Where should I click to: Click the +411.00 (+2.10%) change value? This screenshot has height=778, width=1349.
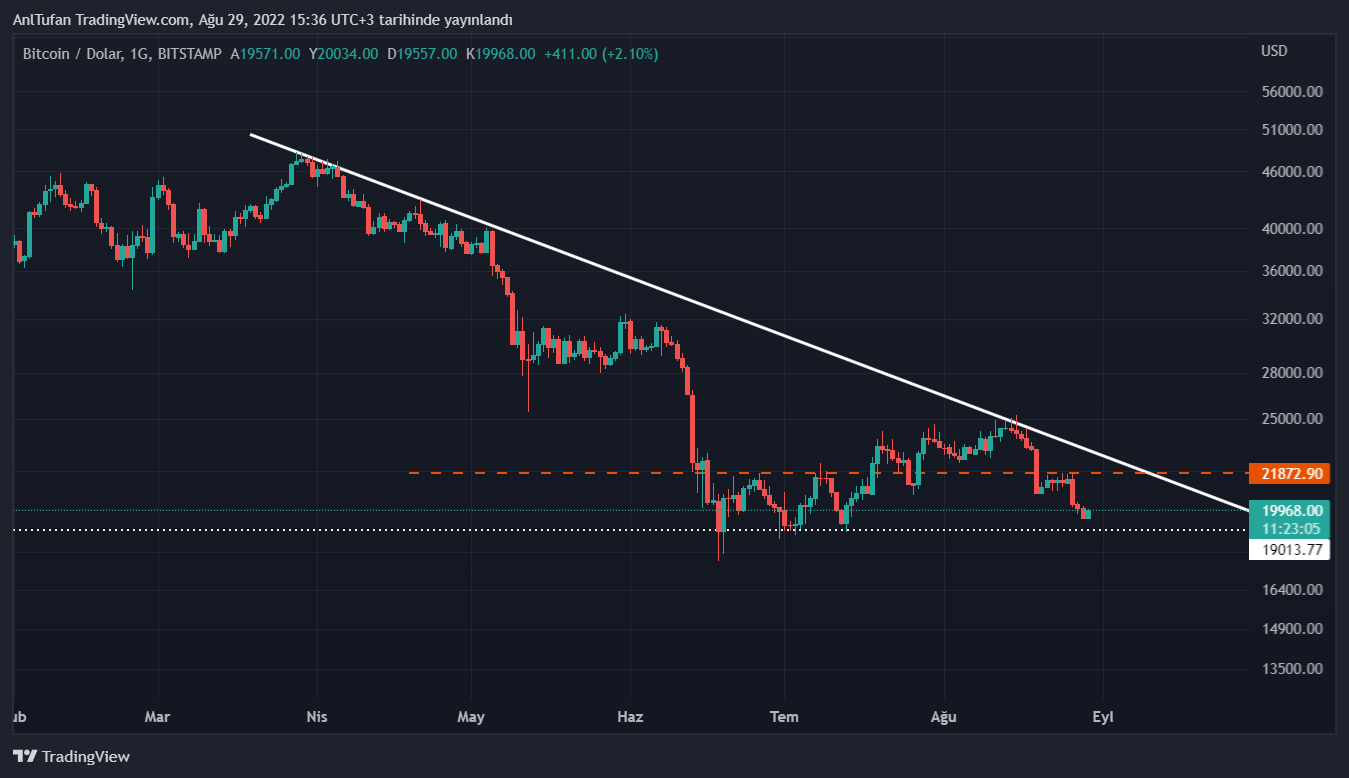[x=600, y=54]
